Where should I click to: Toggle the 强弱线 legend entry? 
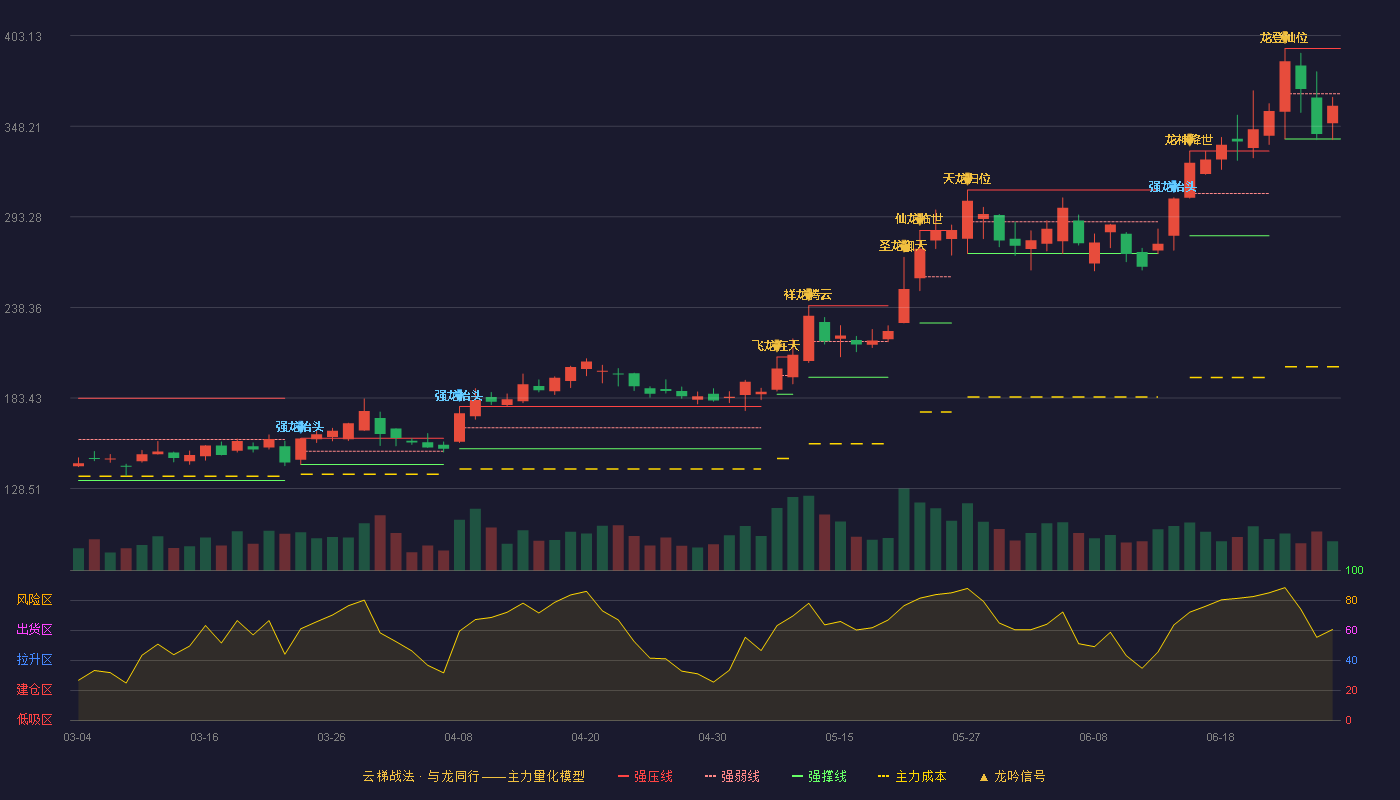point(732,776)
